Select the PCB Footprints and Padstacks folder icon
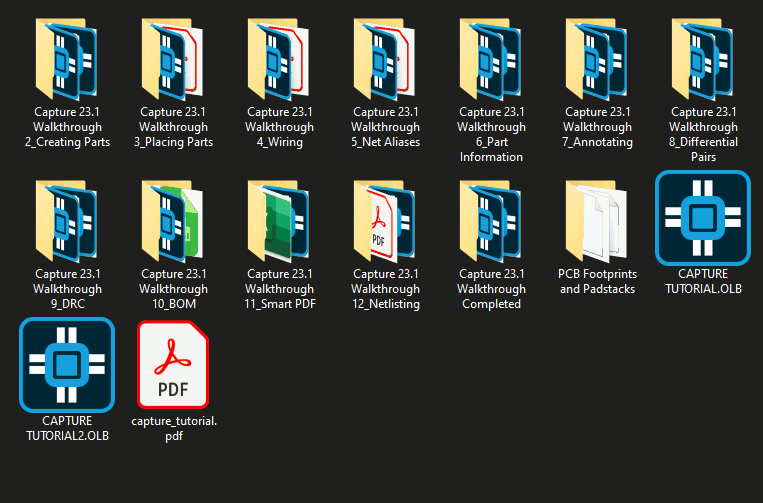 tap(597, 221)
